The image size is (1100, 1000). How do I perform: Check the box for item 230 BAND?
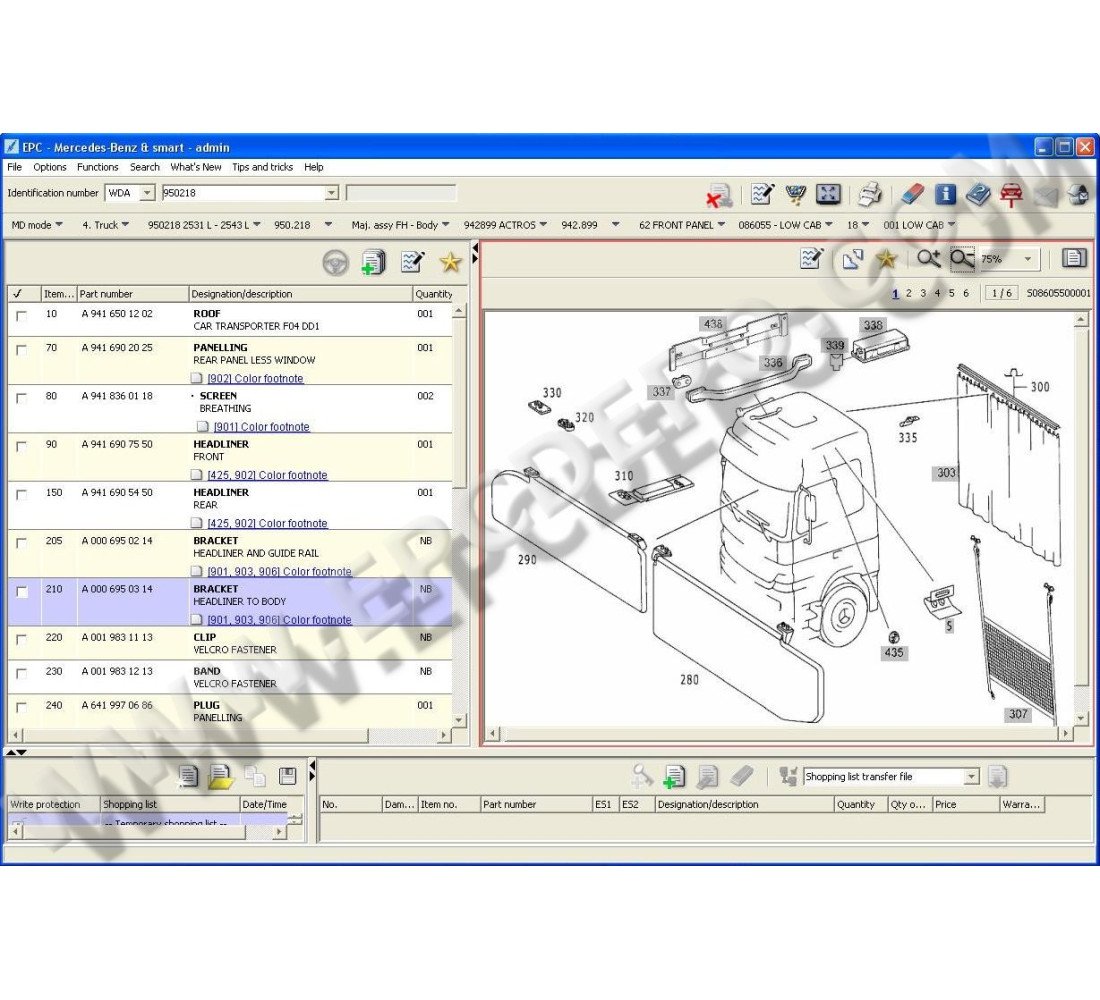coord(22,673)
